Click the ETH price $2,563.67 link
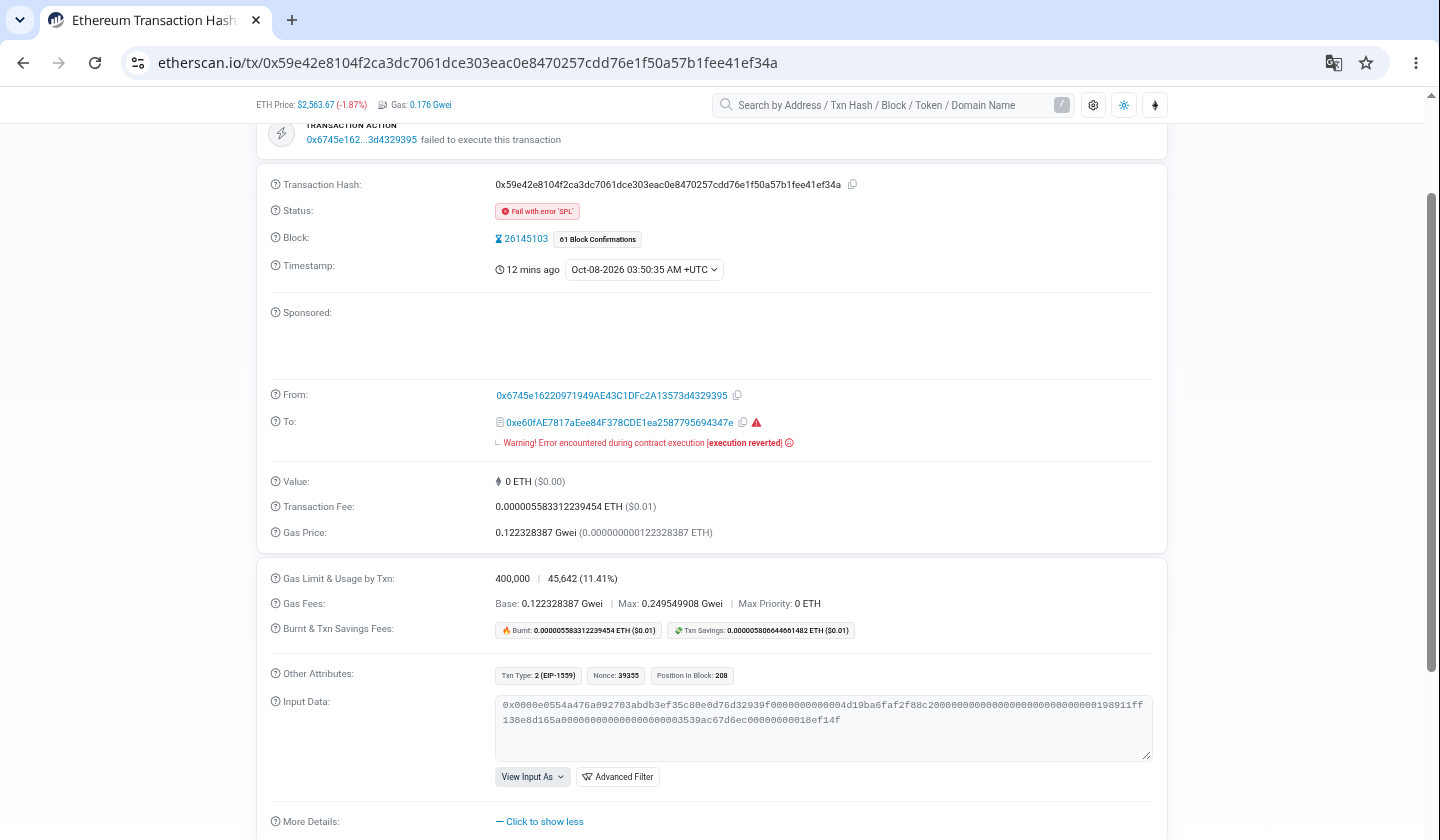The image size is (1440, 840). [315, 105]
